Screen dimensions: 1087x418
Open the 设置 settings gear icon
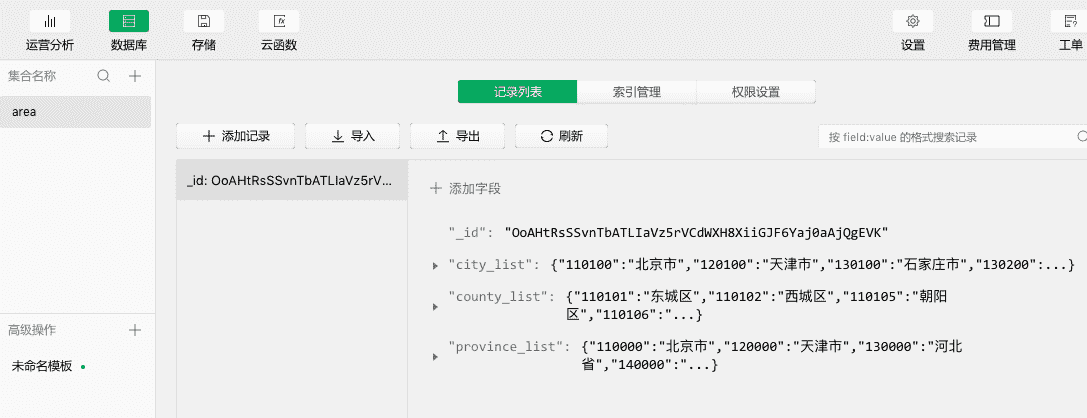(913, 21)
